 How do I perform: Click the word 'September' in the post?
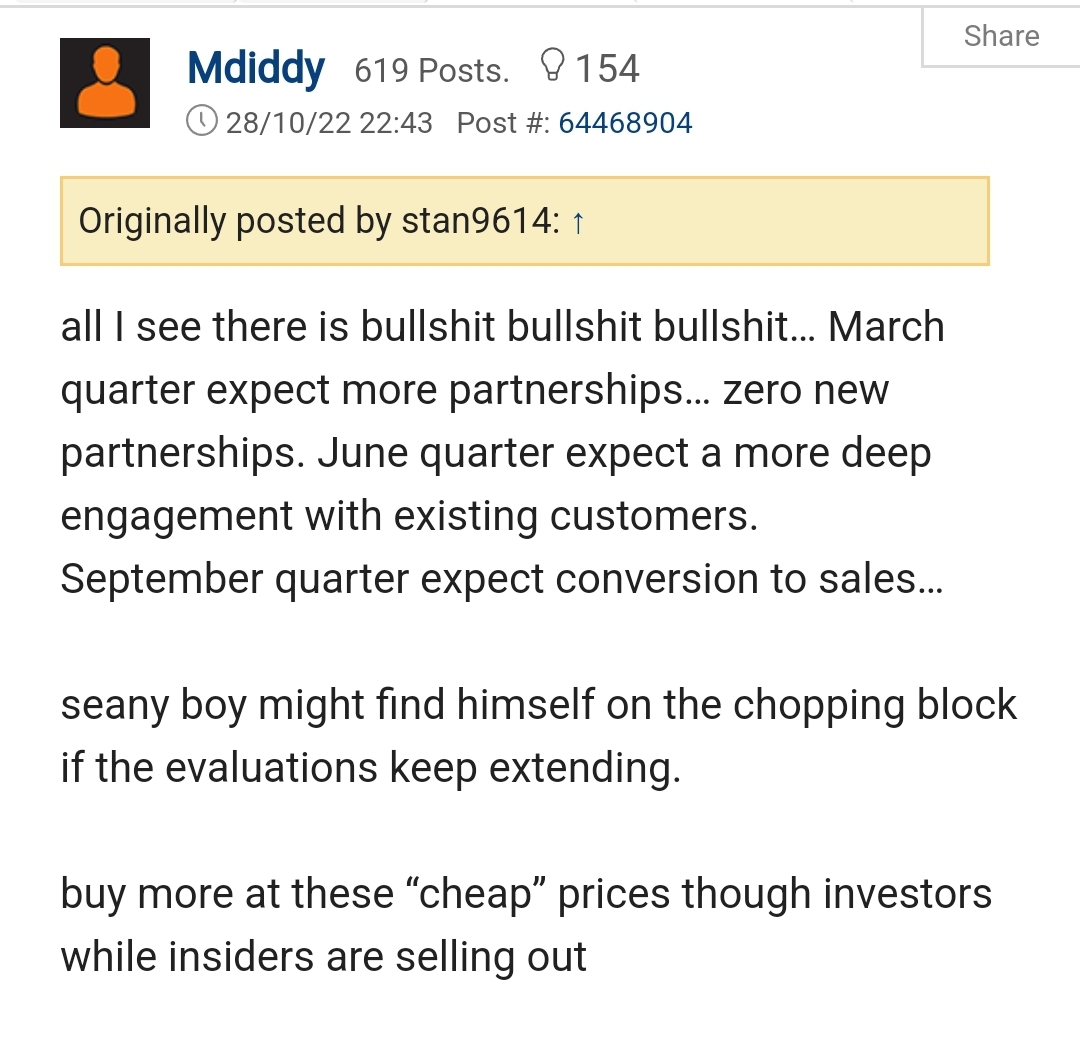point(162,580)
